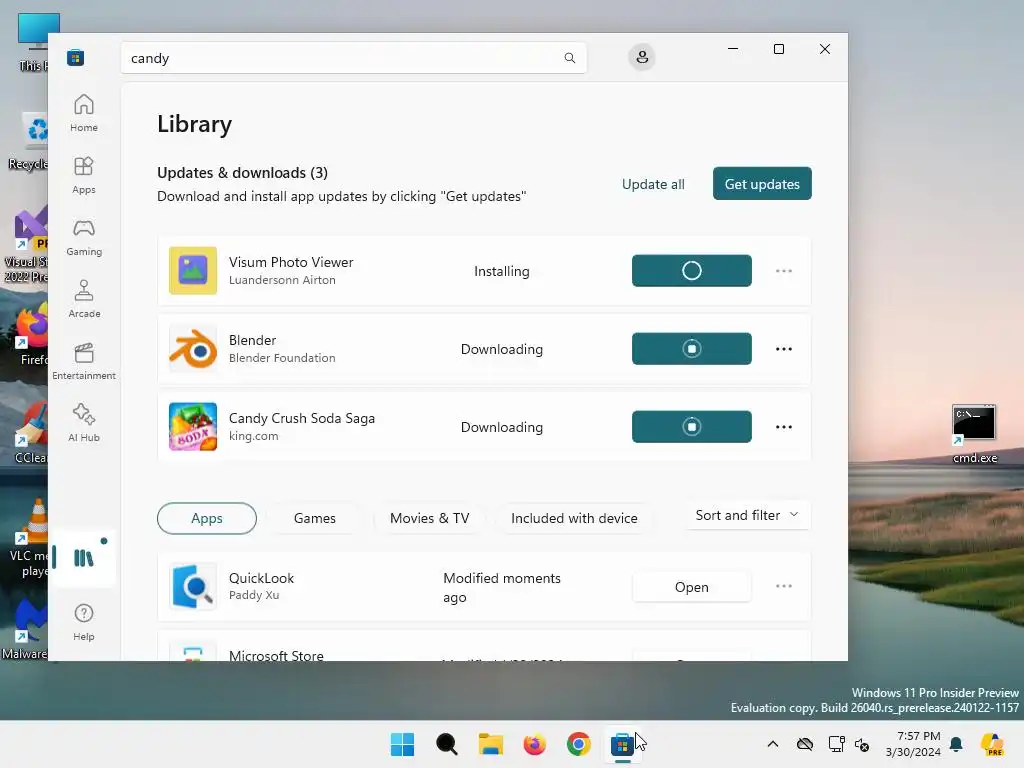This screenshot has width=1024, height=768.
Task: Click Visum Photo Viewer installing progress button
Action: coord(692,270)
